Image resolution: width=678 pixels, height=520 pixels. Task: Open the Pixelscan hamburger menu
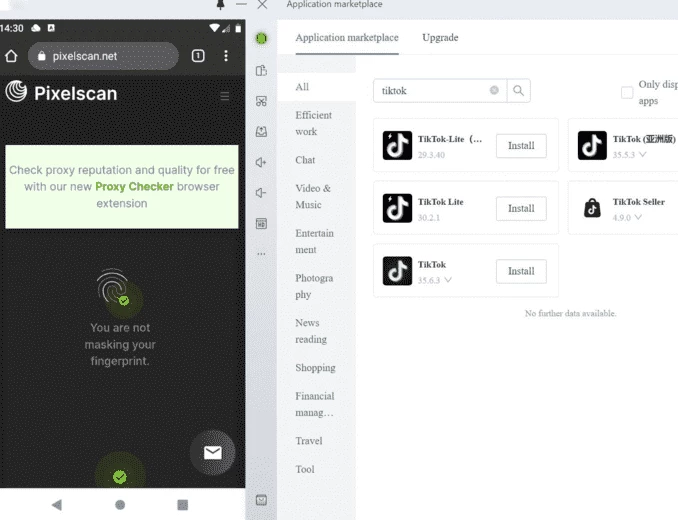[225, 96]
